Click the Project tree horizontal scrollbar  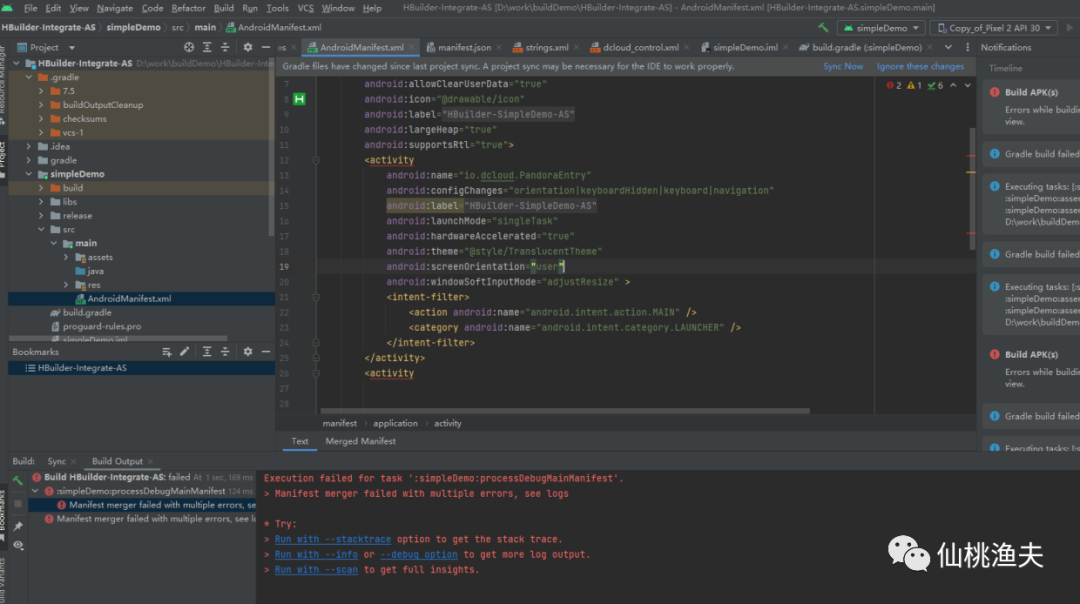pos(118,339)
